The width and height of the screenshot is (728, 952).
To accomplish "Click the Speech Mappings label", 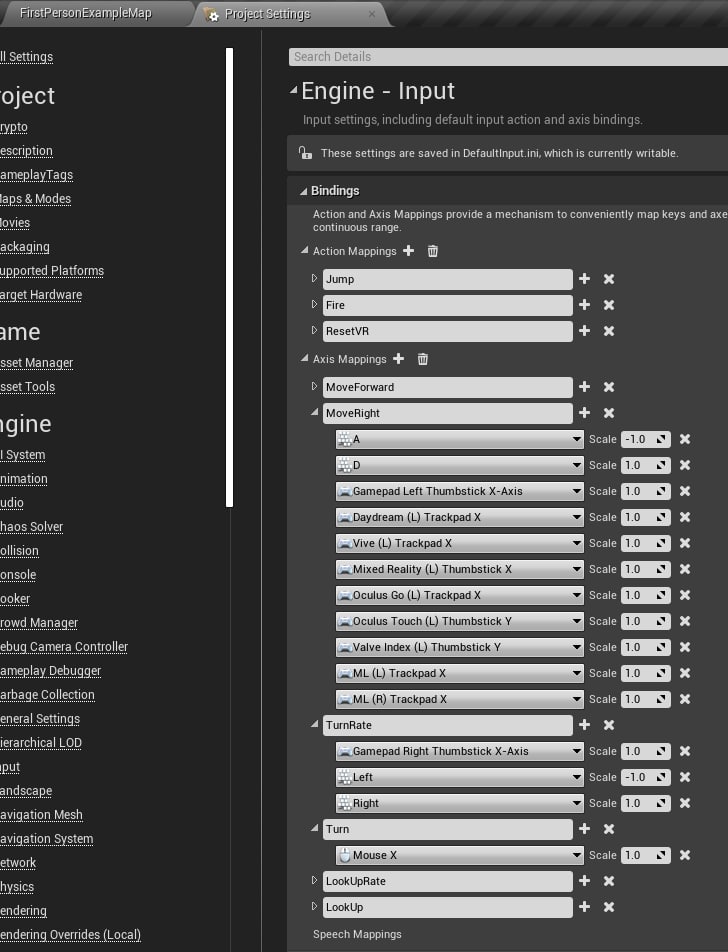I will coord(357,934).
